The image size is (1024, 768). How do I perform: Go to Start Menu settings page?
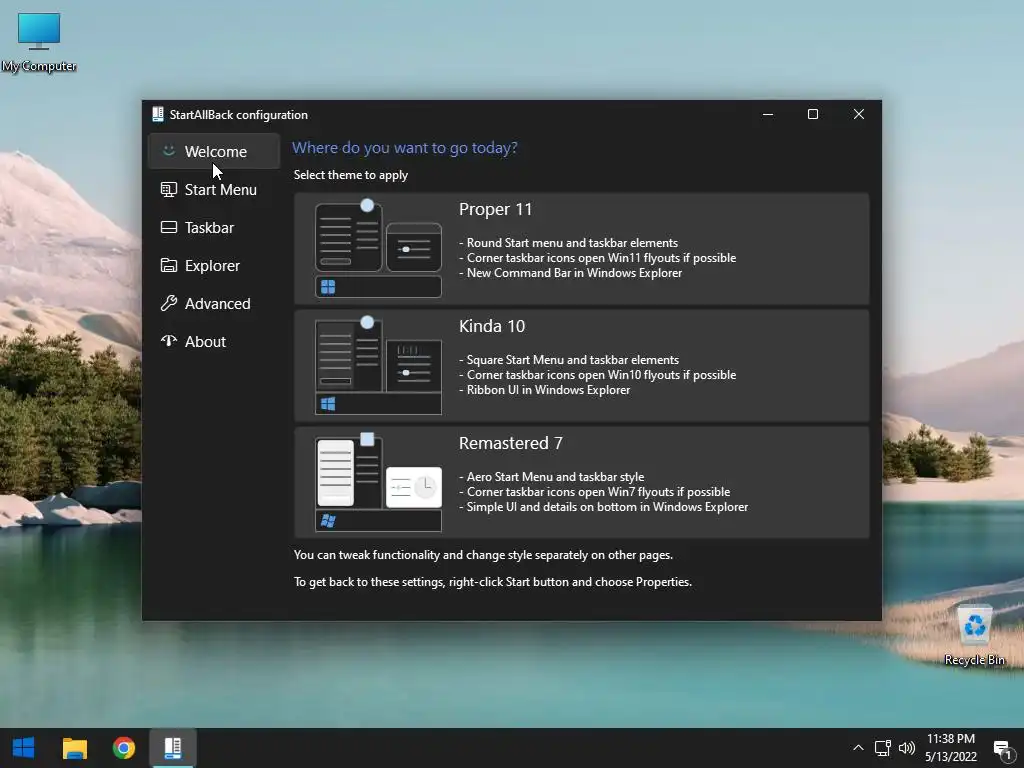point(214,189)
